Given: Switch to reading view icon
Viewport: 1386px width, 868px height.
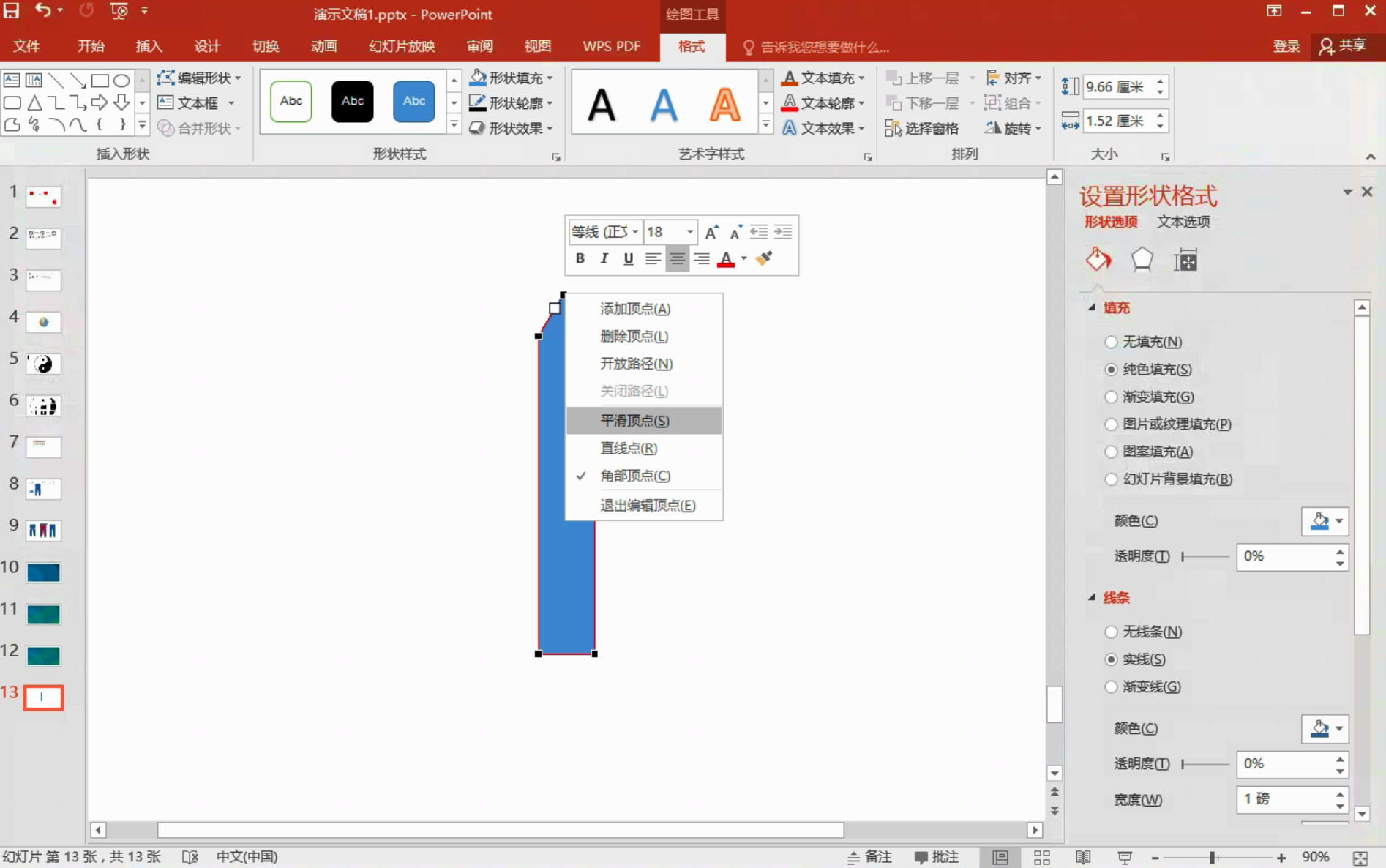Looking at the screenshot, I should coord(1084,857).
